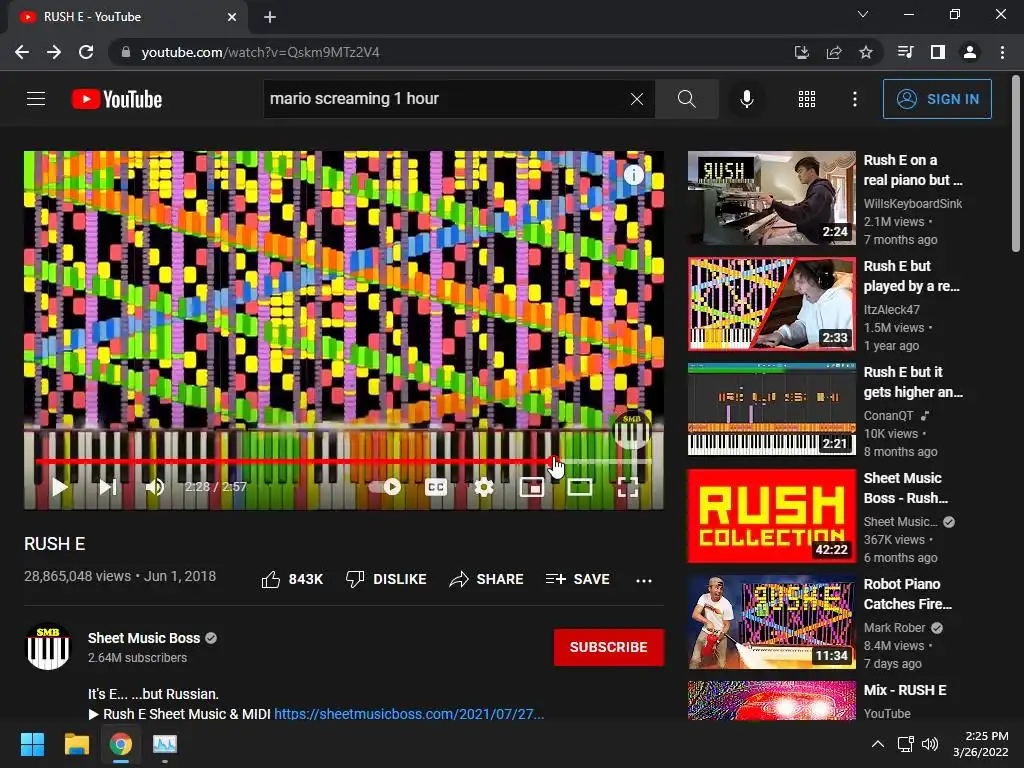Click Mark Rober channel name
Screen dimensions: 1024x768
coord(894,628)
